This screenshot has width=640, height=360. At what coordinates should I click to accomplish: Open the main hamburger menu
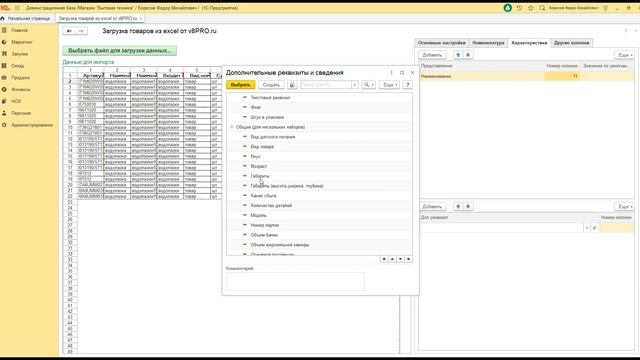[x=17, y=8]
